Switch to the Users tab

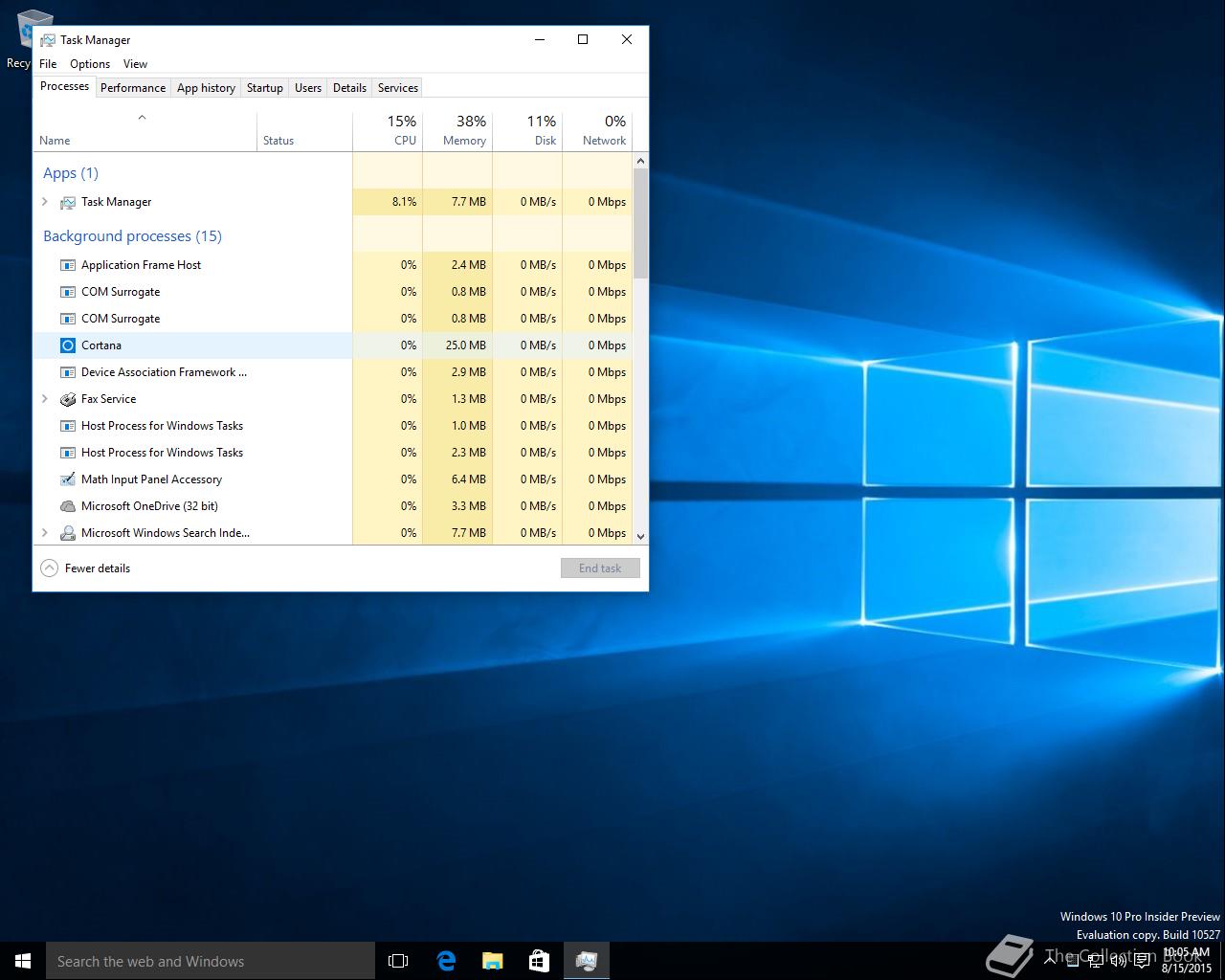point(308,88)
